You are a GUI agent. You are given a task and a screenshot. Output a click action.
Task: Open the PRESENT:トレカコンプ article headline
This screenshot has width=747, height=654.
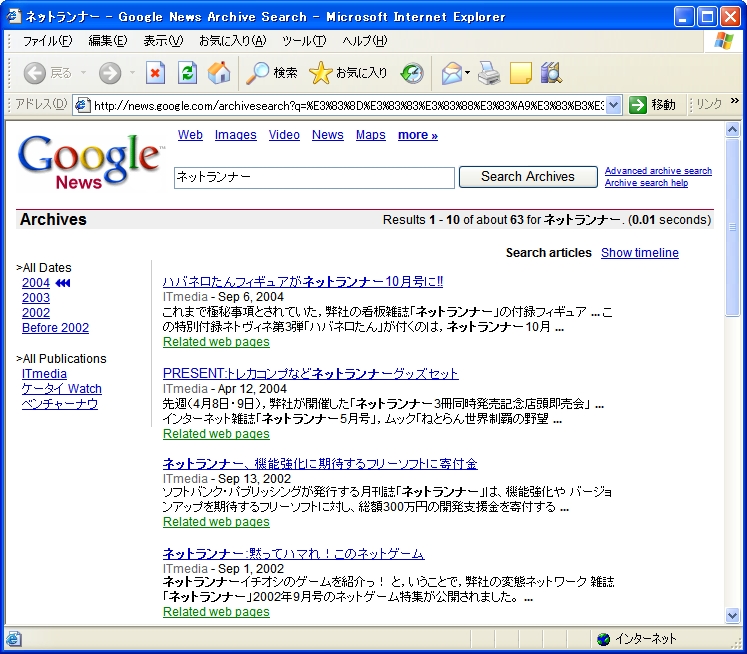coord(311,373)
